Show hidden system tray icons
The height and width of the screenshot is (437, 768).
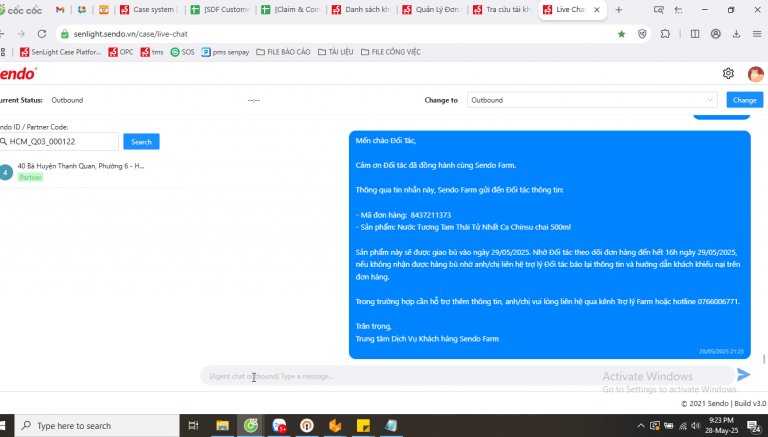(641, 426)
